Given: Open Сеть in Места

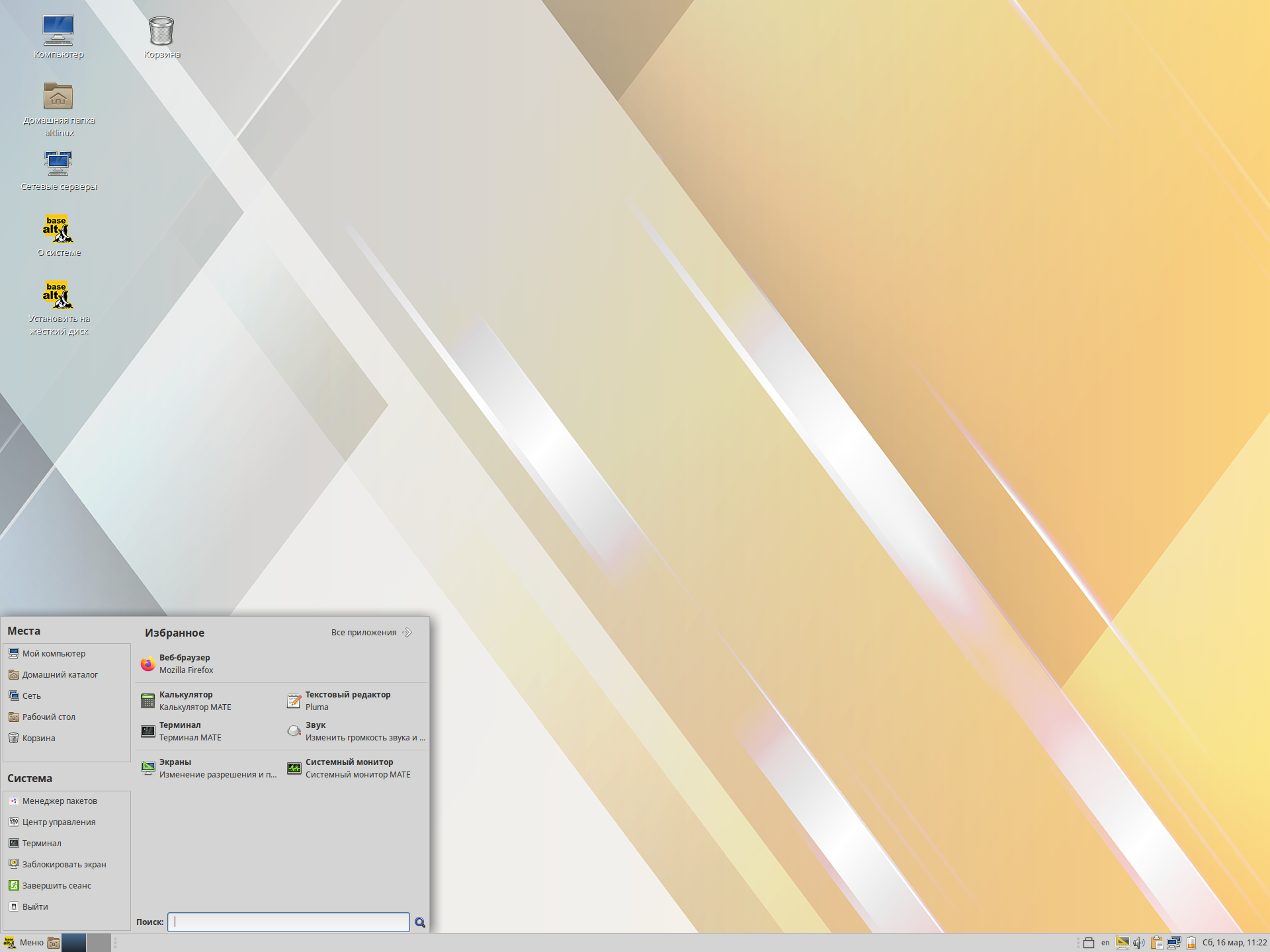Looking at the screenshot, I should click(67, 695).
